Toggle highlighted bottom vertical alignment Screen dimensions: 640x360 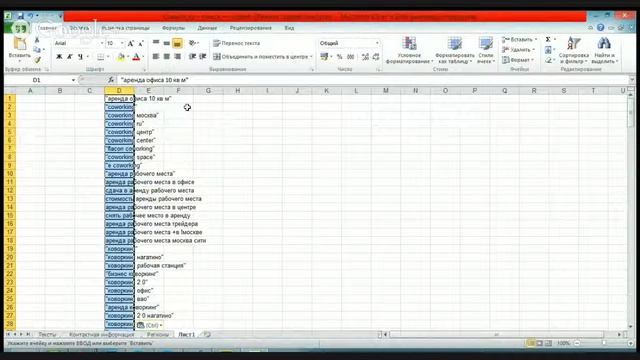point(177,43)
